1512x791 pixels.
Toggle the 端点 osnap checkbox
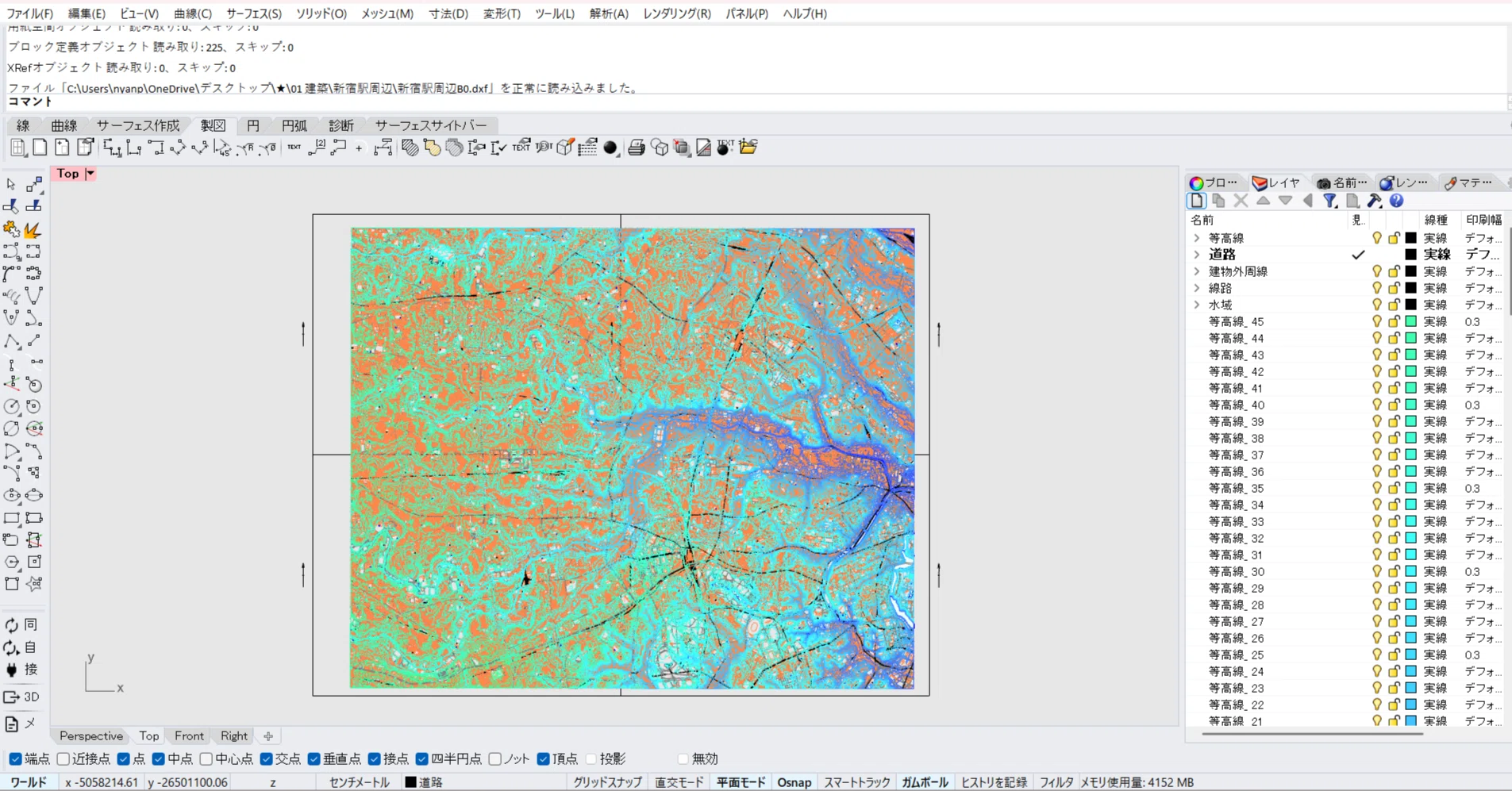click(15, 759)
